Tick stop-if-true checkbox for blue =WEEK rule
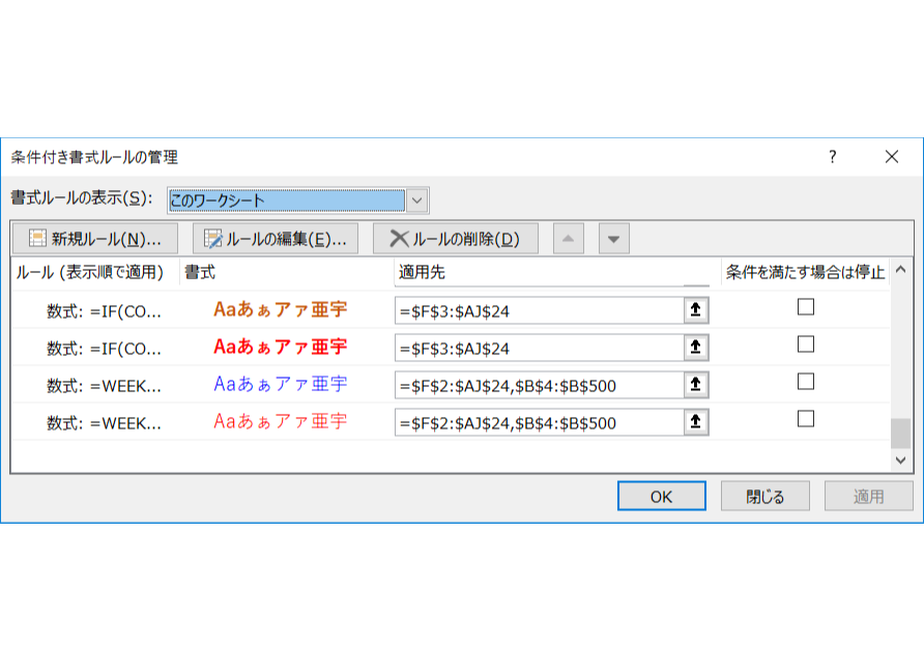The height and width of the screenshot is (660, 924). pos(806,382)
